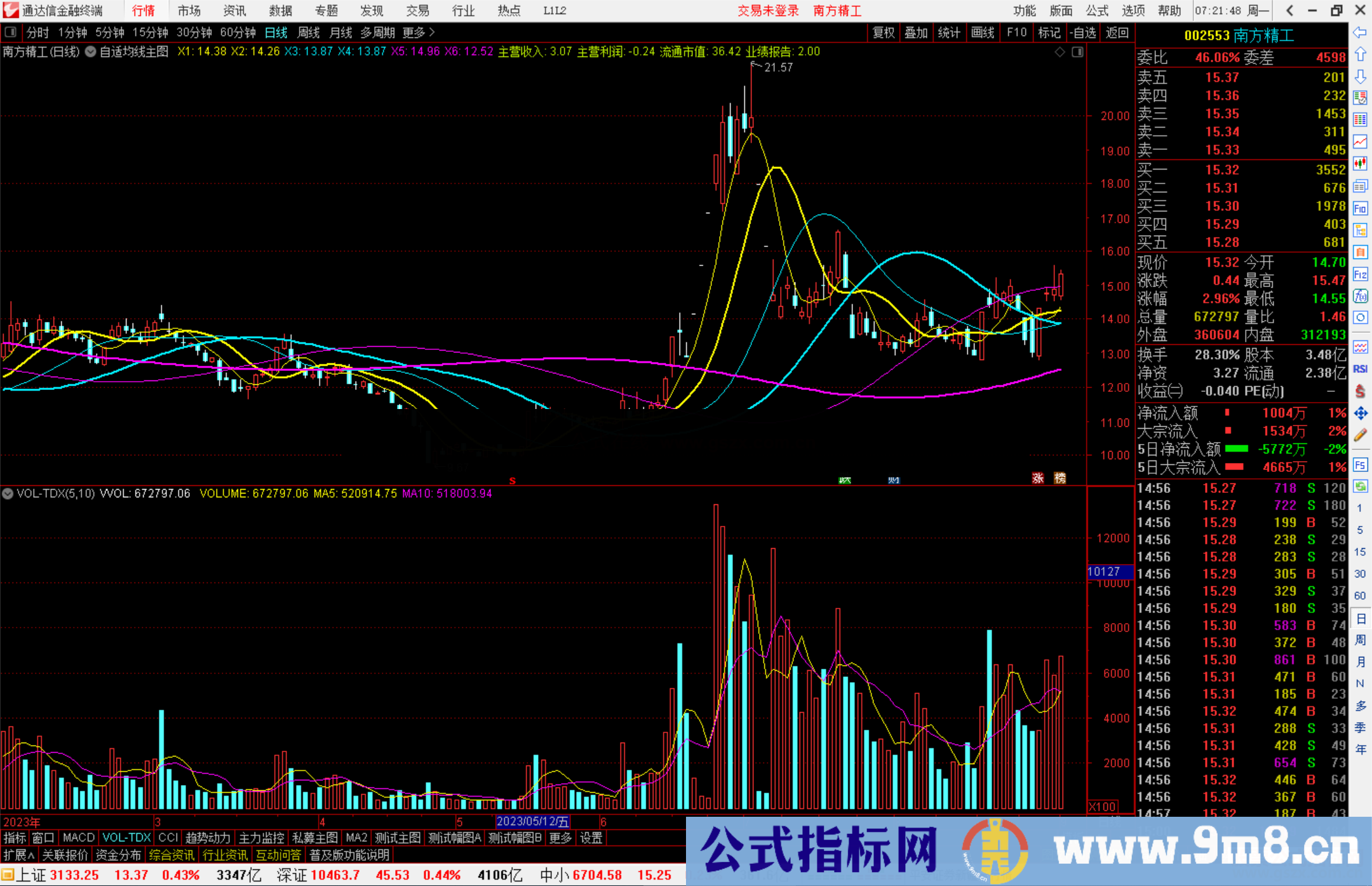Select the pencil drawing tool icon
This screenshot has width=1372, height=886.
[1360, 435]
